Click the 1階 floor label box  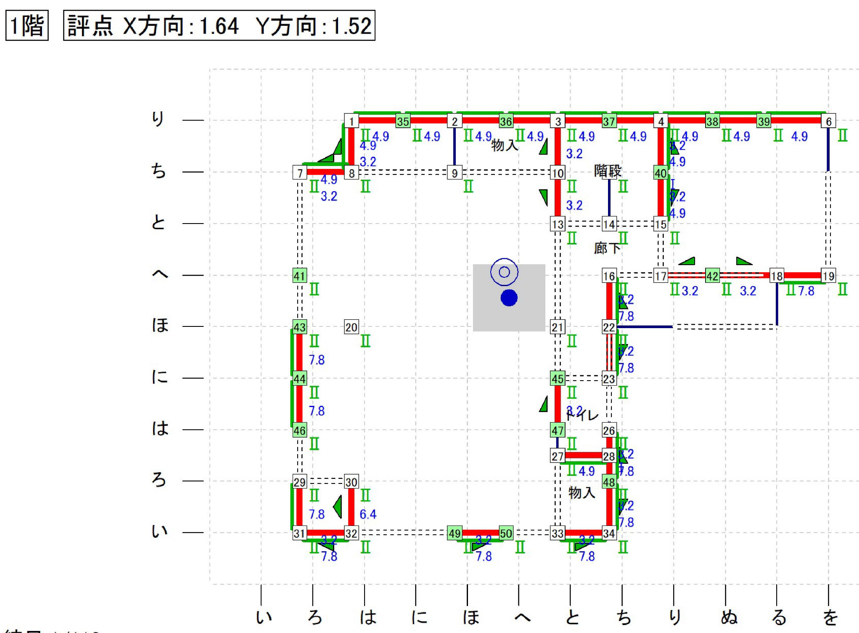click(27, 27)
